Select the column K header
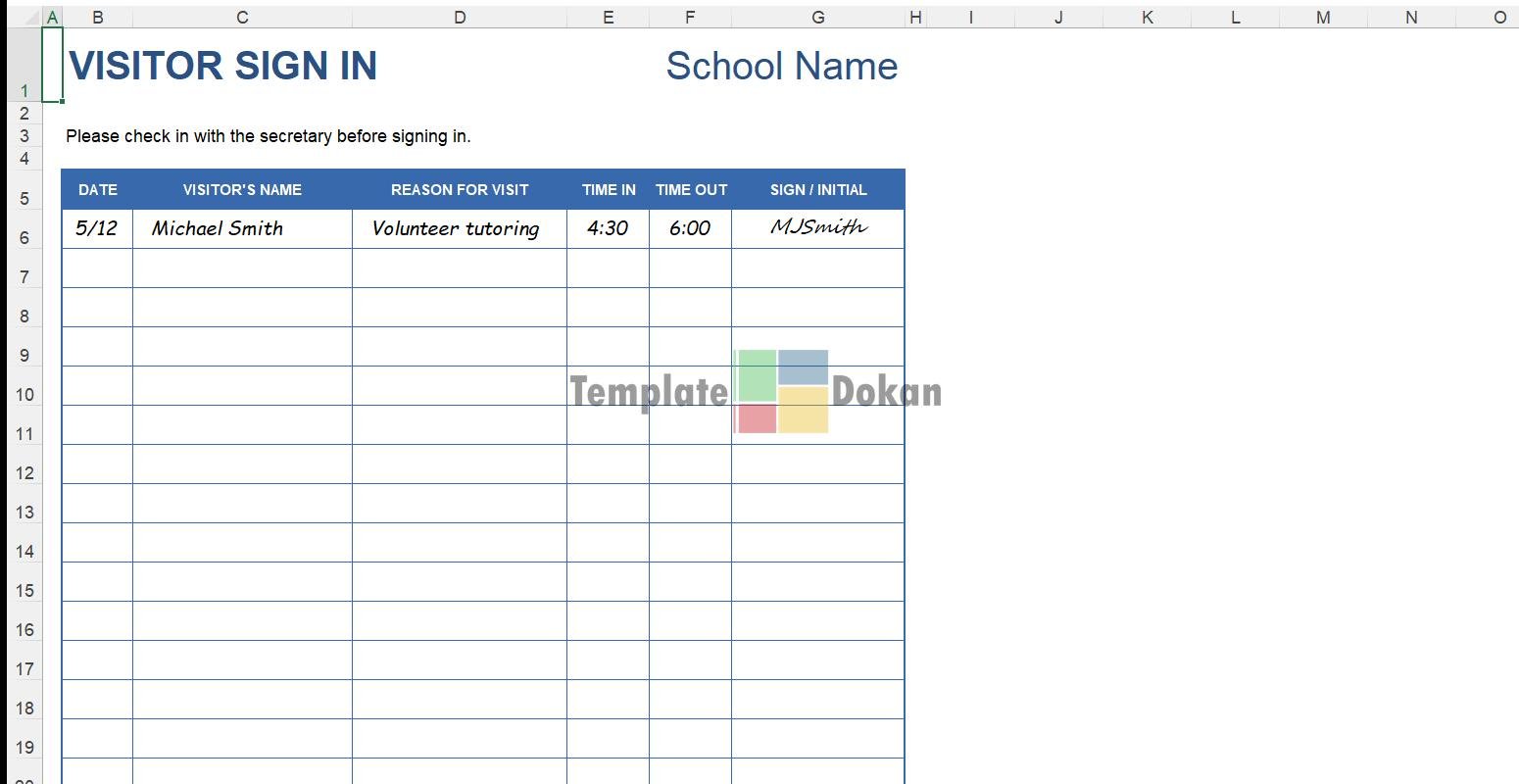 click(1147, 17)
